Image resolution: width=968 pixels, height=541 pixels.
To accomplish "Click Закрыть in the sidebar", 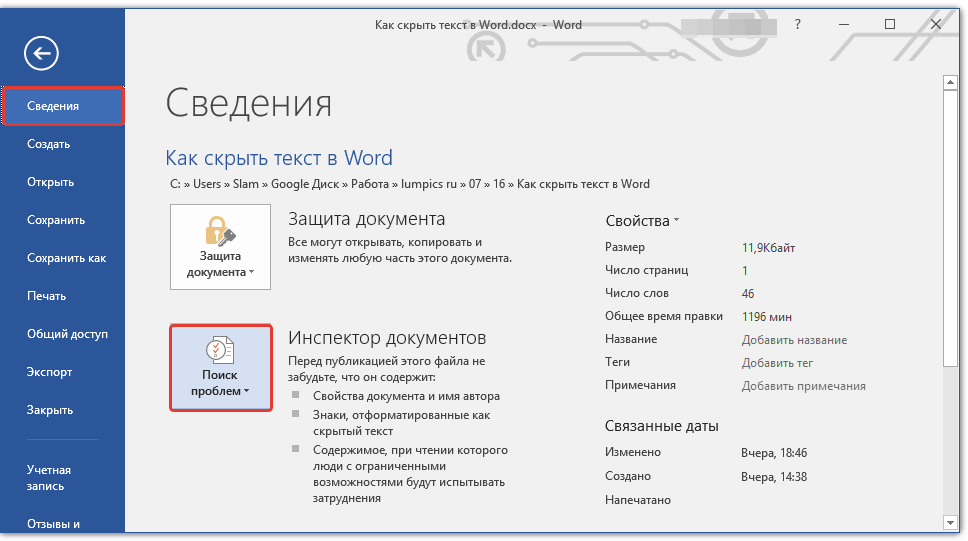I will click(50, 410).
